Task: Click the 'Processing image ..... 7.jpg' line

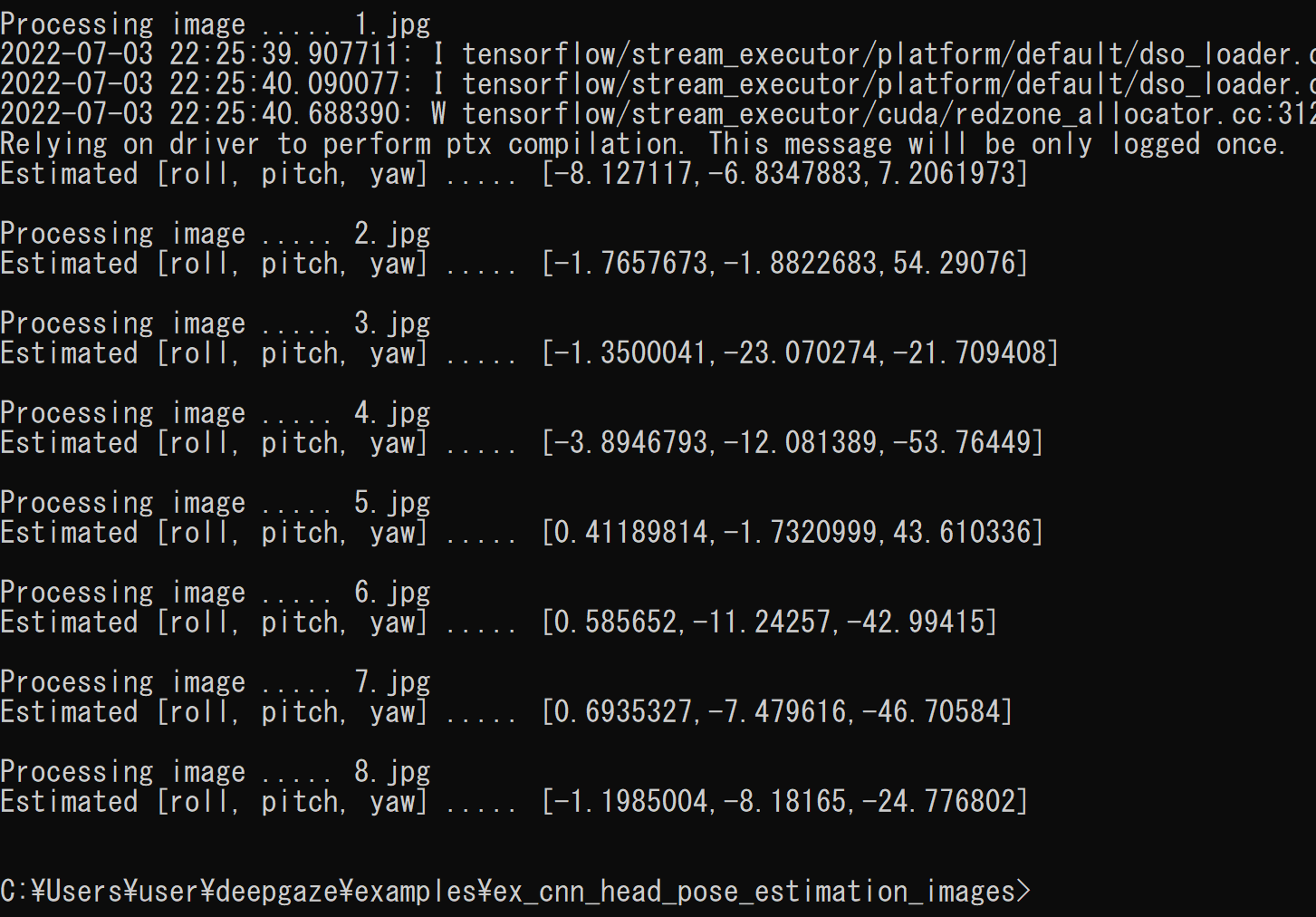Action: coord(216,682)
